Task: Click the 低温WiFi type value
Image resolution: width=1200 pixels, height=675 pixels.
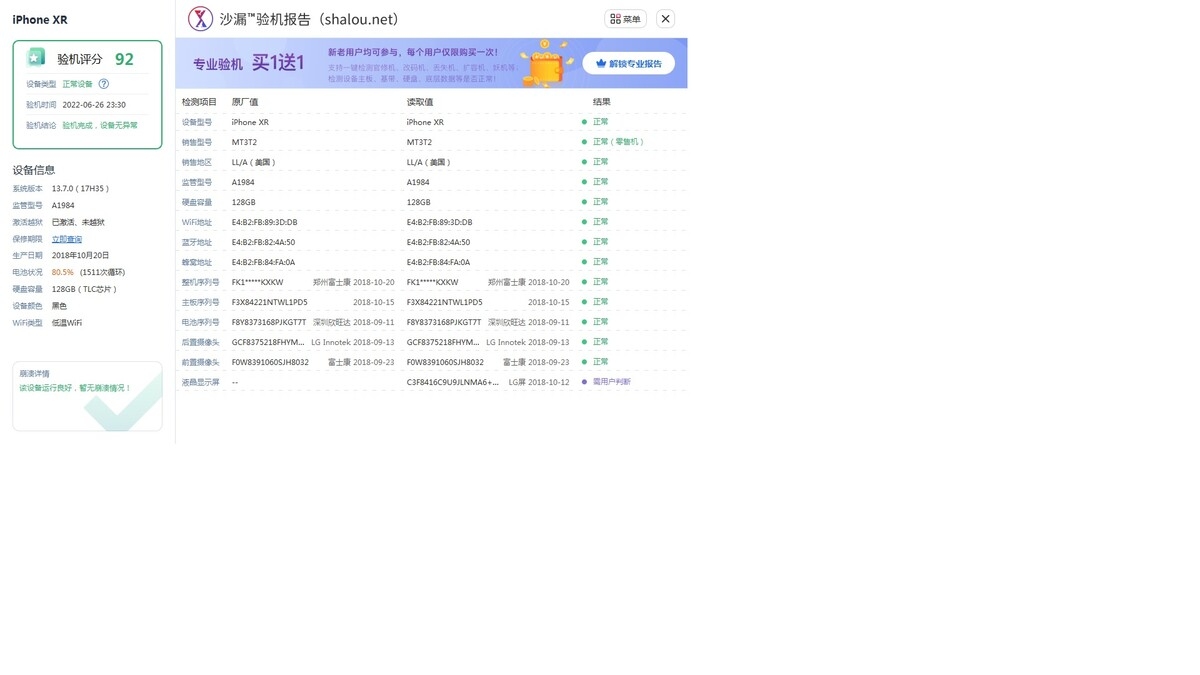Action: pyautogui.click(x=67, y=323)
